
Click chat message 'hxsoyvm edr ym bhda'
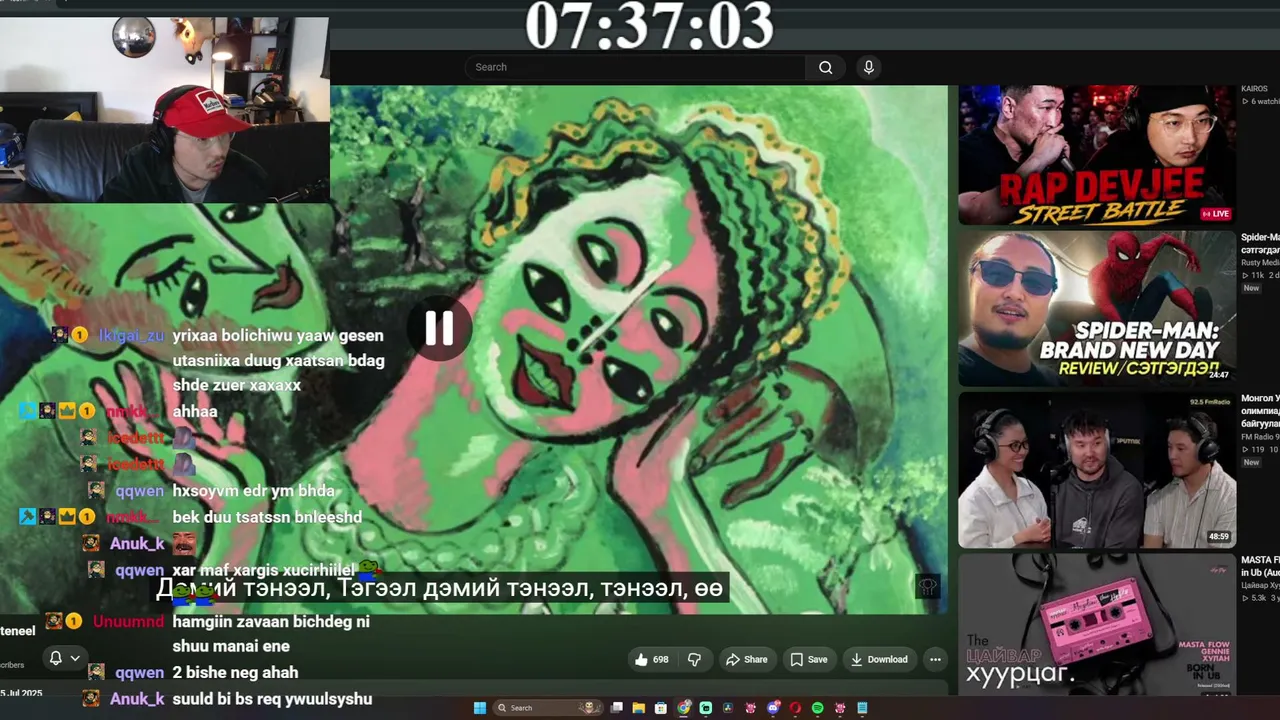254,491
